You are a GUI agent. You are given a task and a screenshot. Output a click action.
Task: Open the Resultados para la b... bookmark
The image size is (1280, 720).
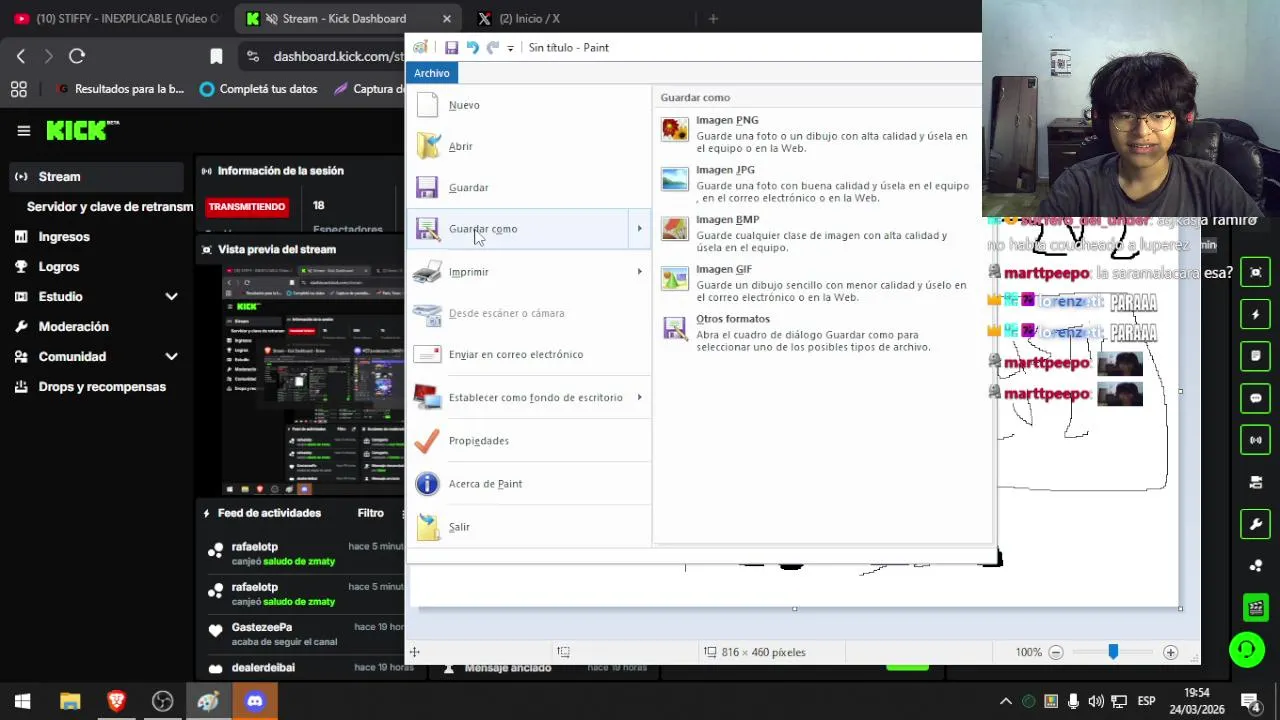(119, 89)
